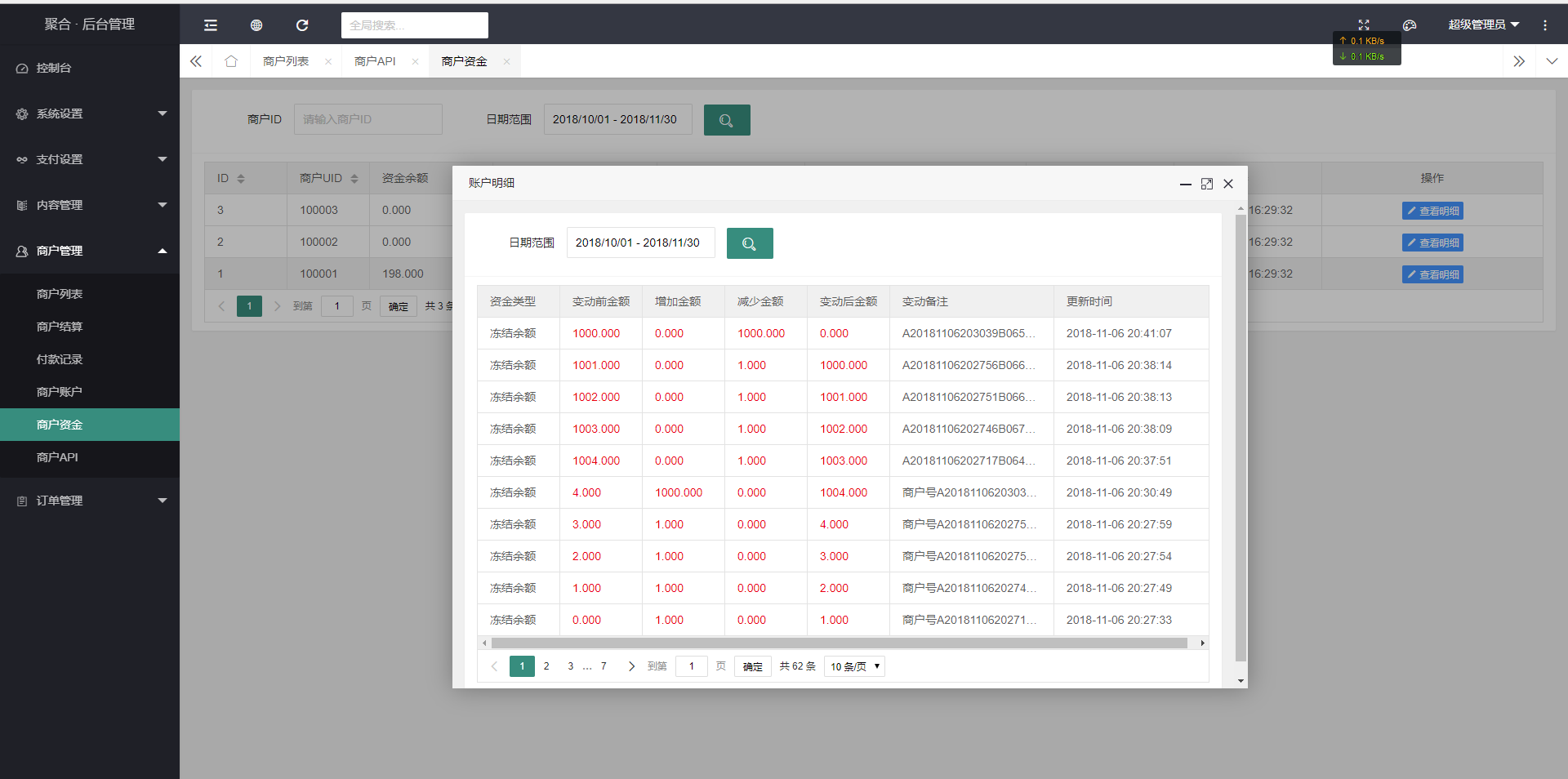
Task: Click search icon in 账户明细 dialog
Action: [749, 243]
